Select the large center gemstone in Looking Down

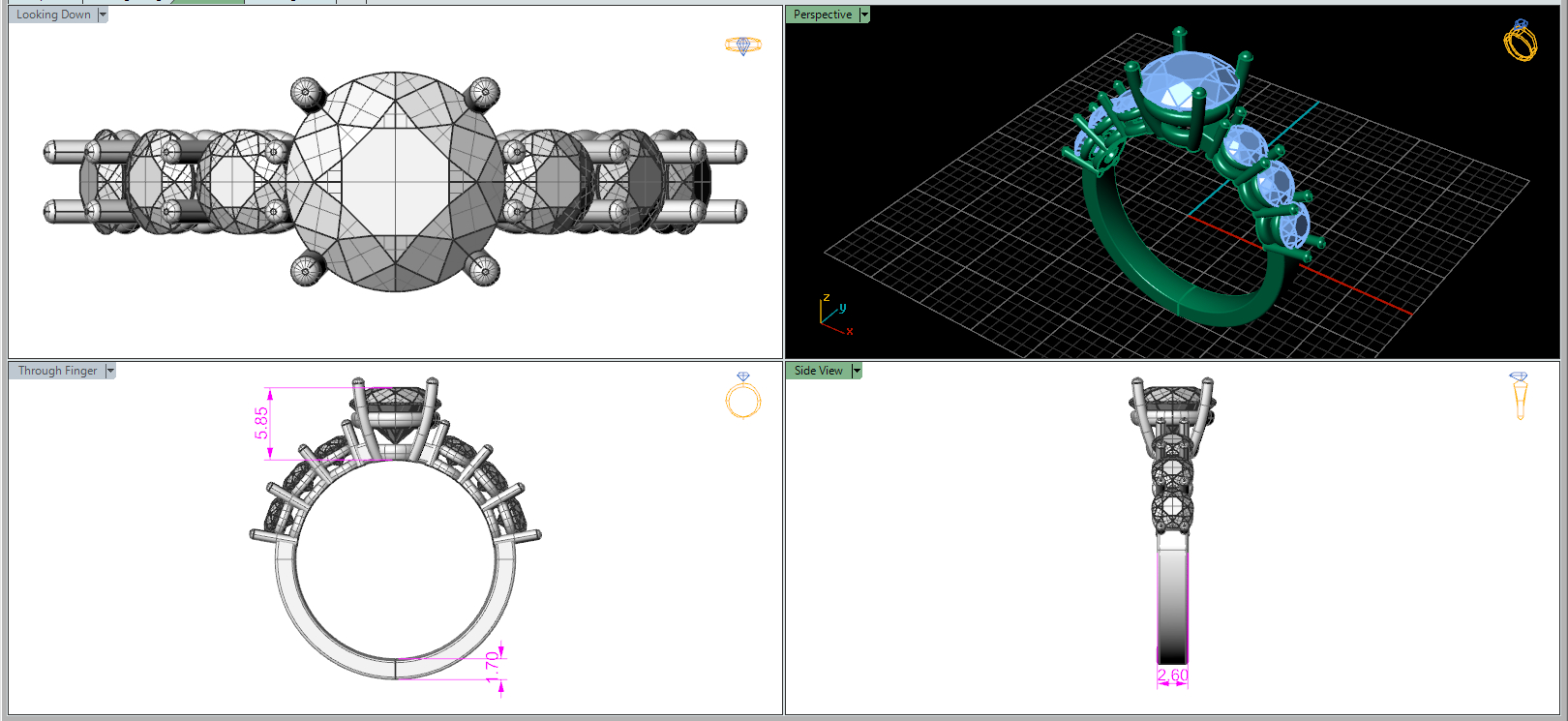pos(395,181)
